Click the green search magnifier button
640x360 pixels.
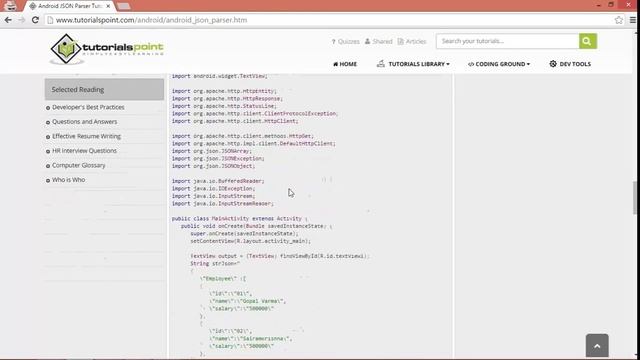point(588,41)
